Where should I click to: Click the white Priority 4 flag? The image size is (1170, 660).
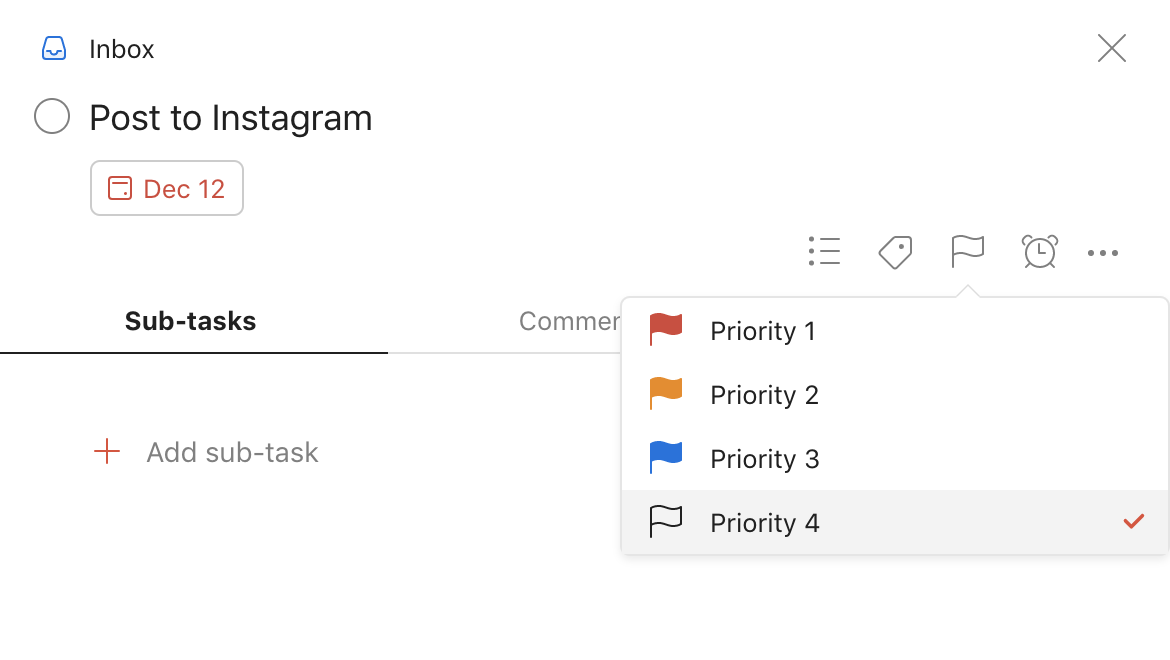pos(666,522)
